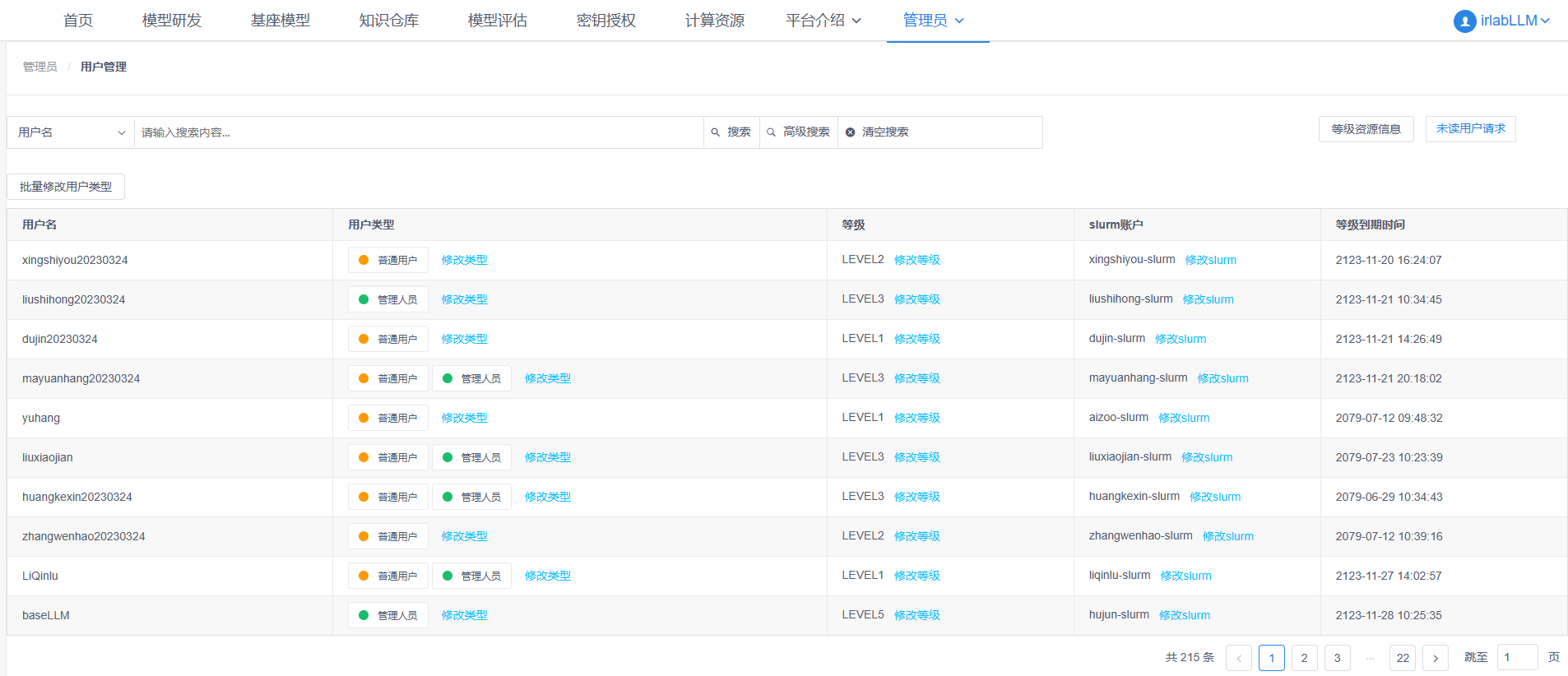
Task: Click the clear icon beside 清空搜索
Action: pyautogui.click(x=851, y=132)
